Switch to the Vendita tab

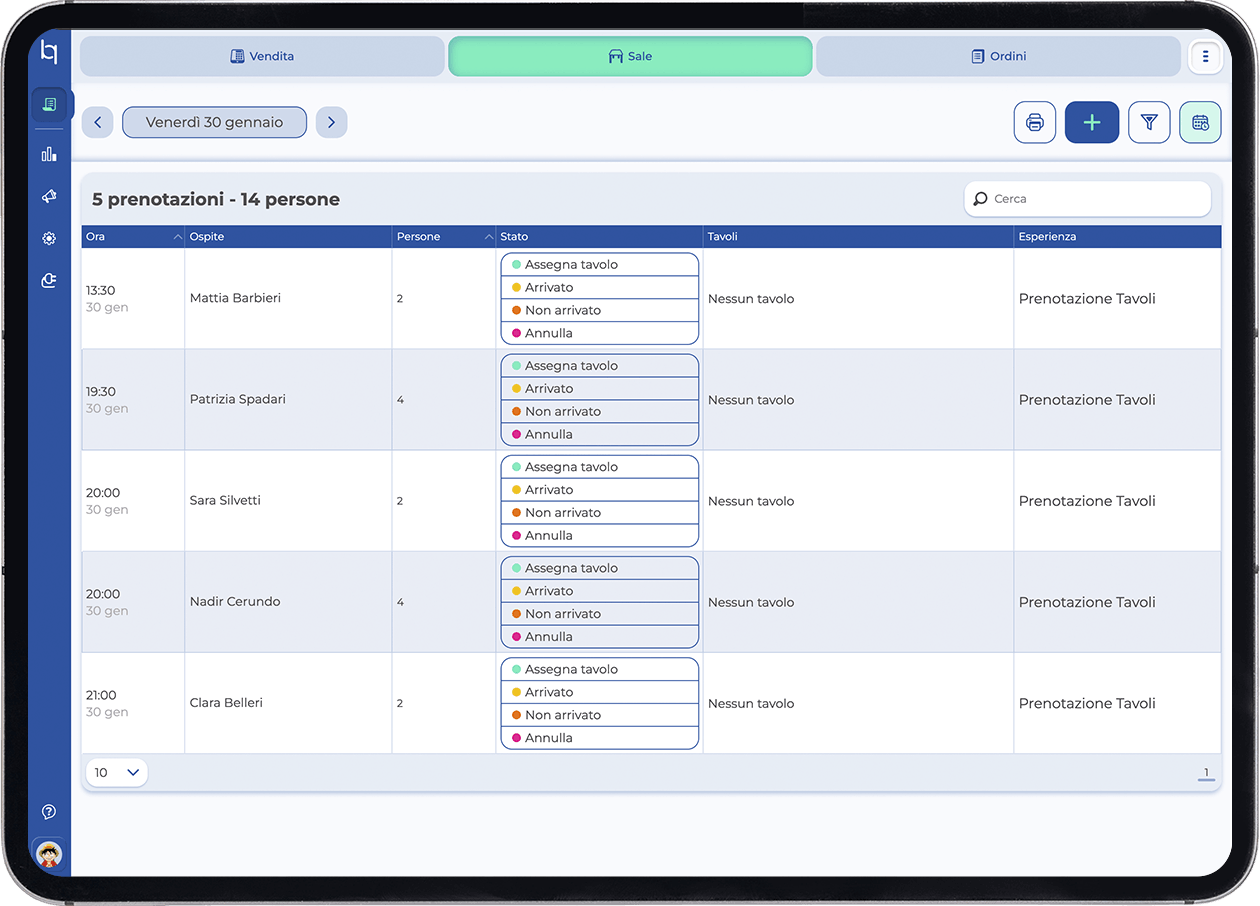[x=262, y=56]
